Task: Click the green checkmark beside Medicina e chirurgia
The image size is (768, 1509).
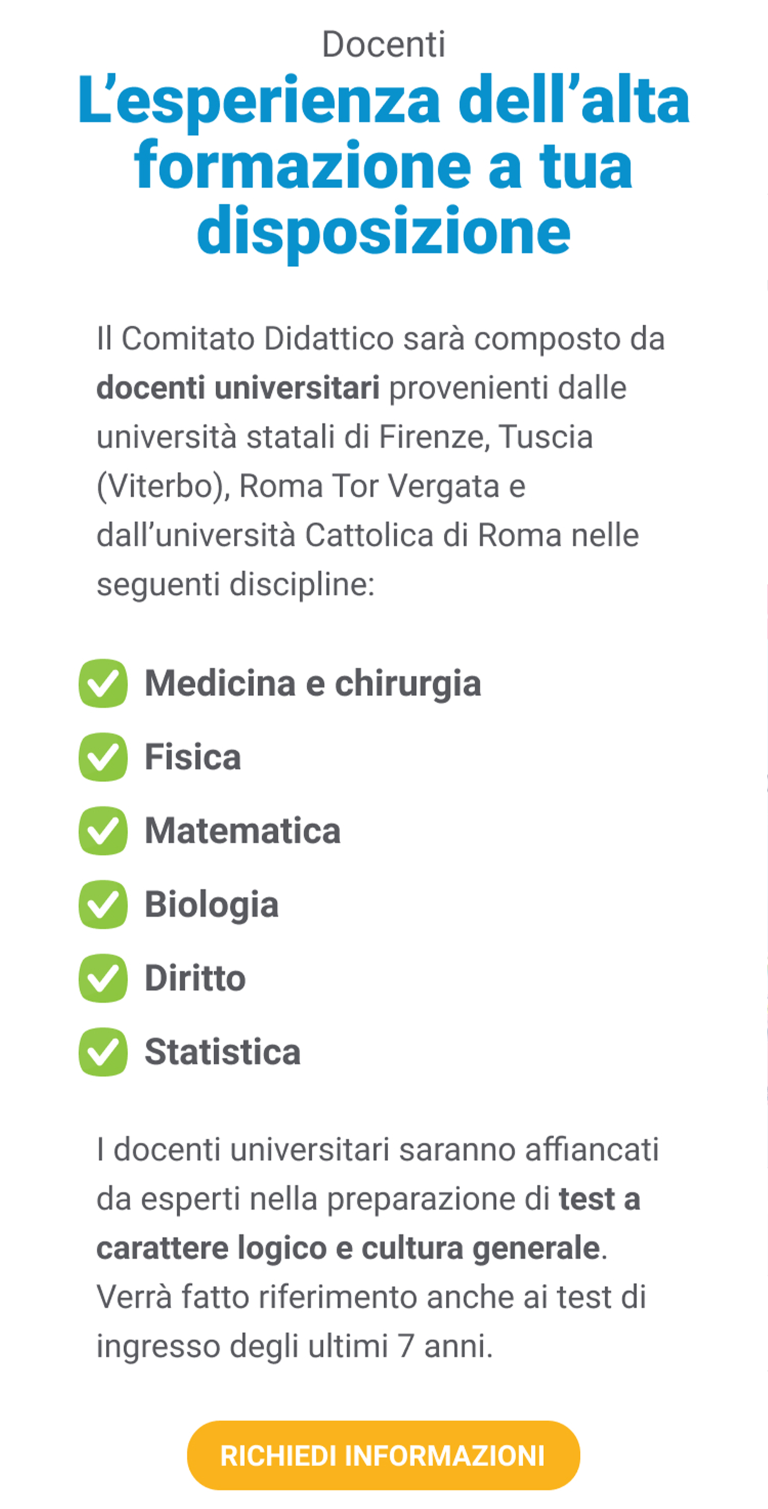Action: 103,684
